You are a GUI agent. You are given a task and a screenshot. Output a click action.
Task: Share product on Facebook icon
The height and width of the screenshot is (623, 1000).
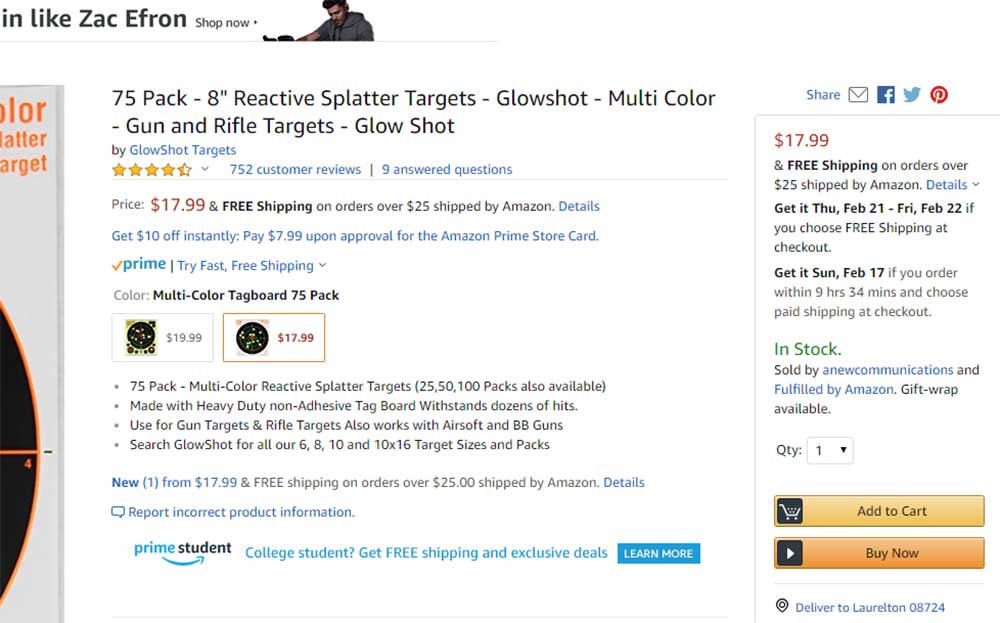point(885,95)
